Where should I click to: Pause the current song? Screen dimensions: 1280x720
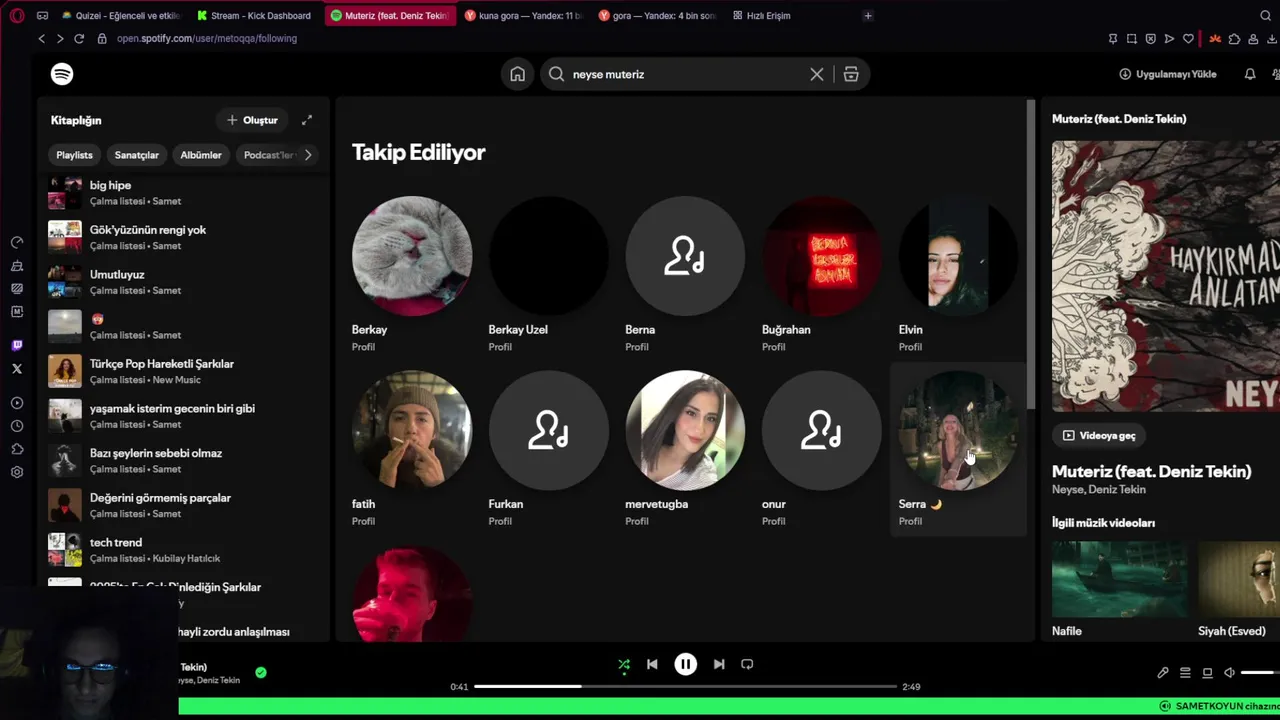pyautogui.click(x=685, y=664)
